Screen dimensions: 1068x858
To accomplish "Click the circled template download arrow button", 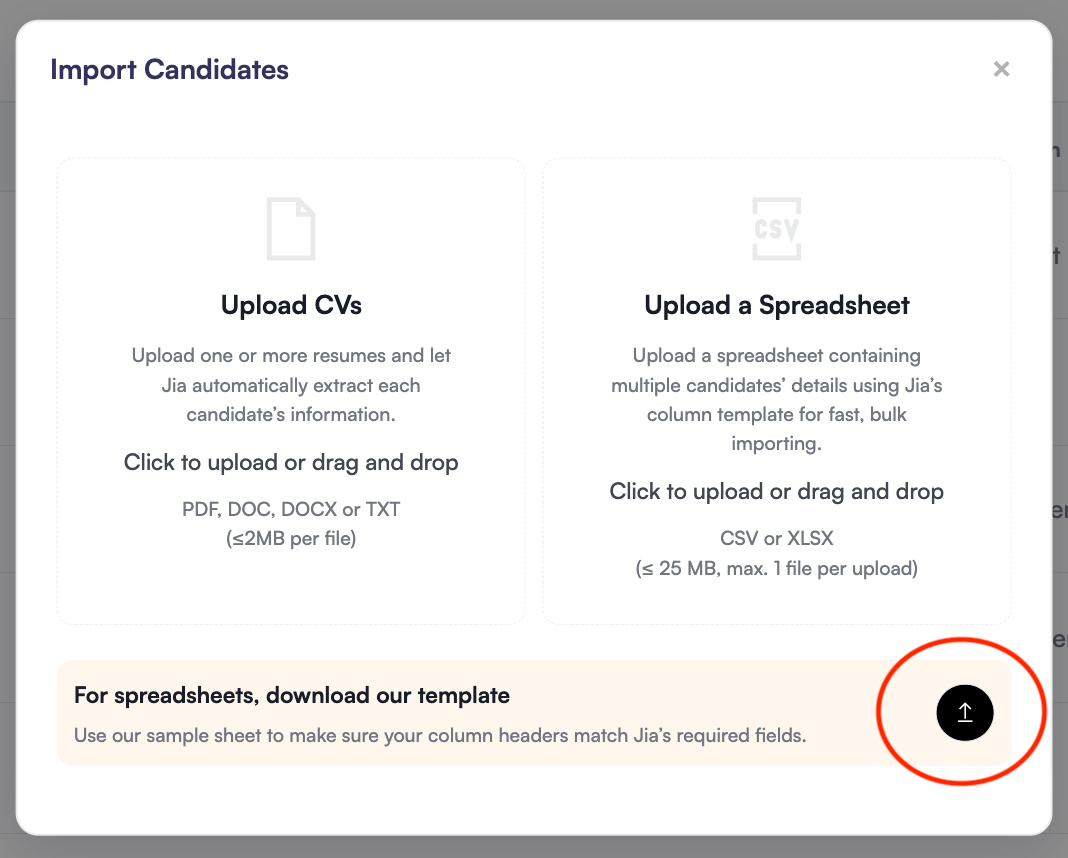I will [964, 712].
